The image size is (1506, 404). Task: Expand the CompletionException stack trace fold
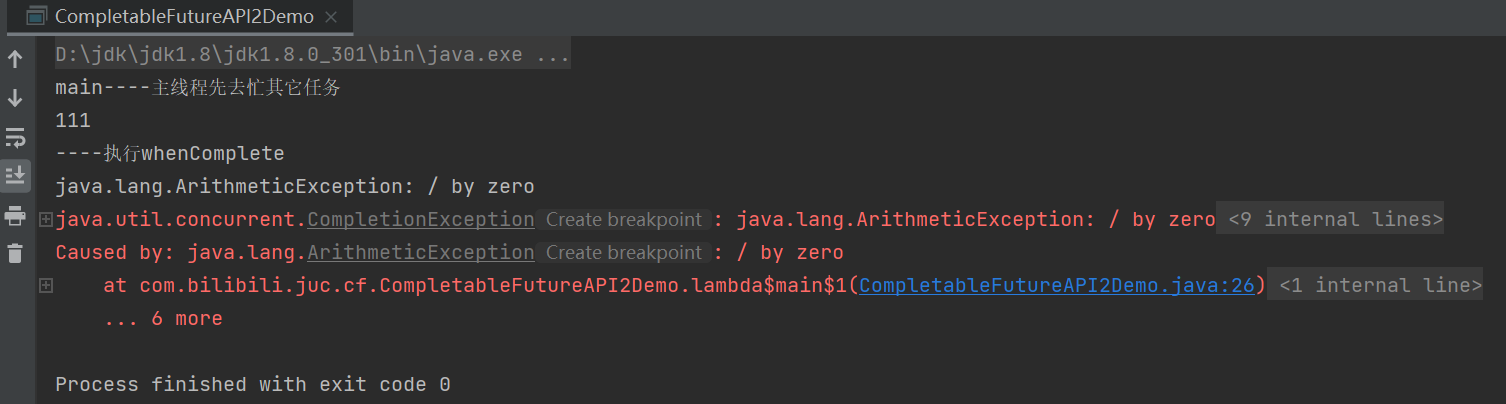click(45, 220)
